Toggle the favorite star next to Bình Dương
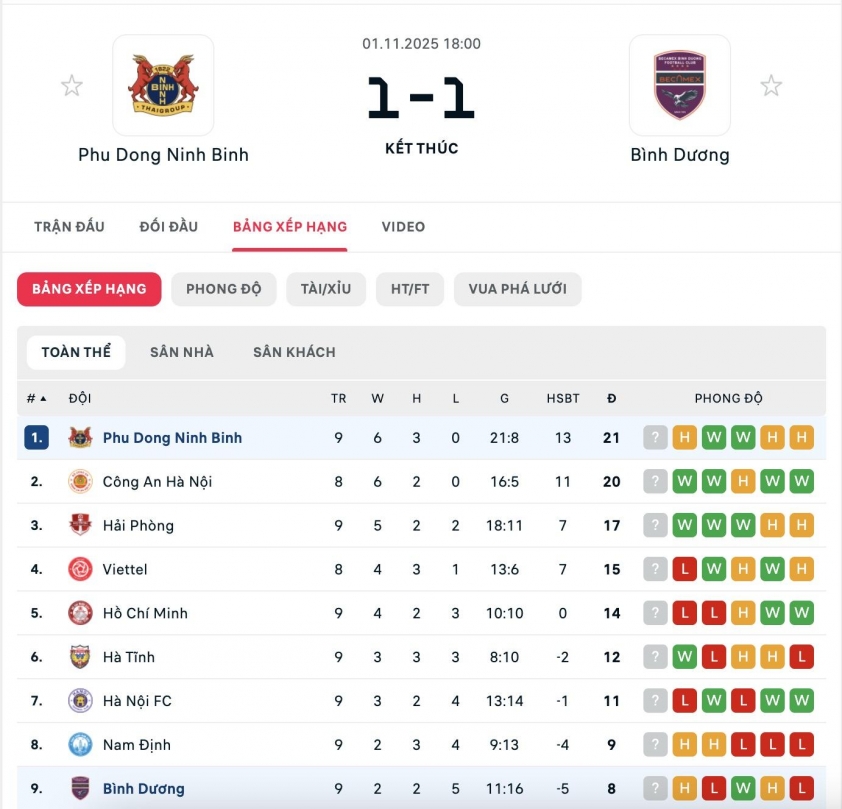This screenshot has width=842, height=809. coord(771,85)
